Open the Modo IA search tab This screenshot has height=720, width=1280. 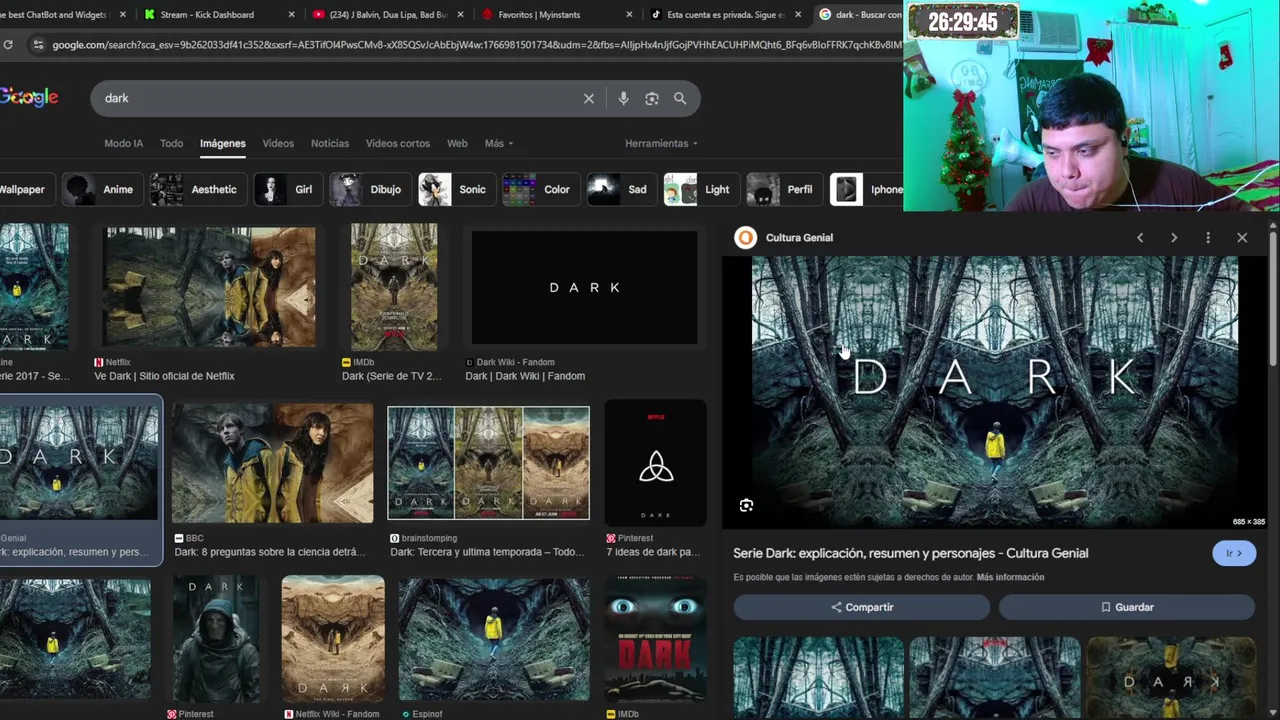click(124, 144)
